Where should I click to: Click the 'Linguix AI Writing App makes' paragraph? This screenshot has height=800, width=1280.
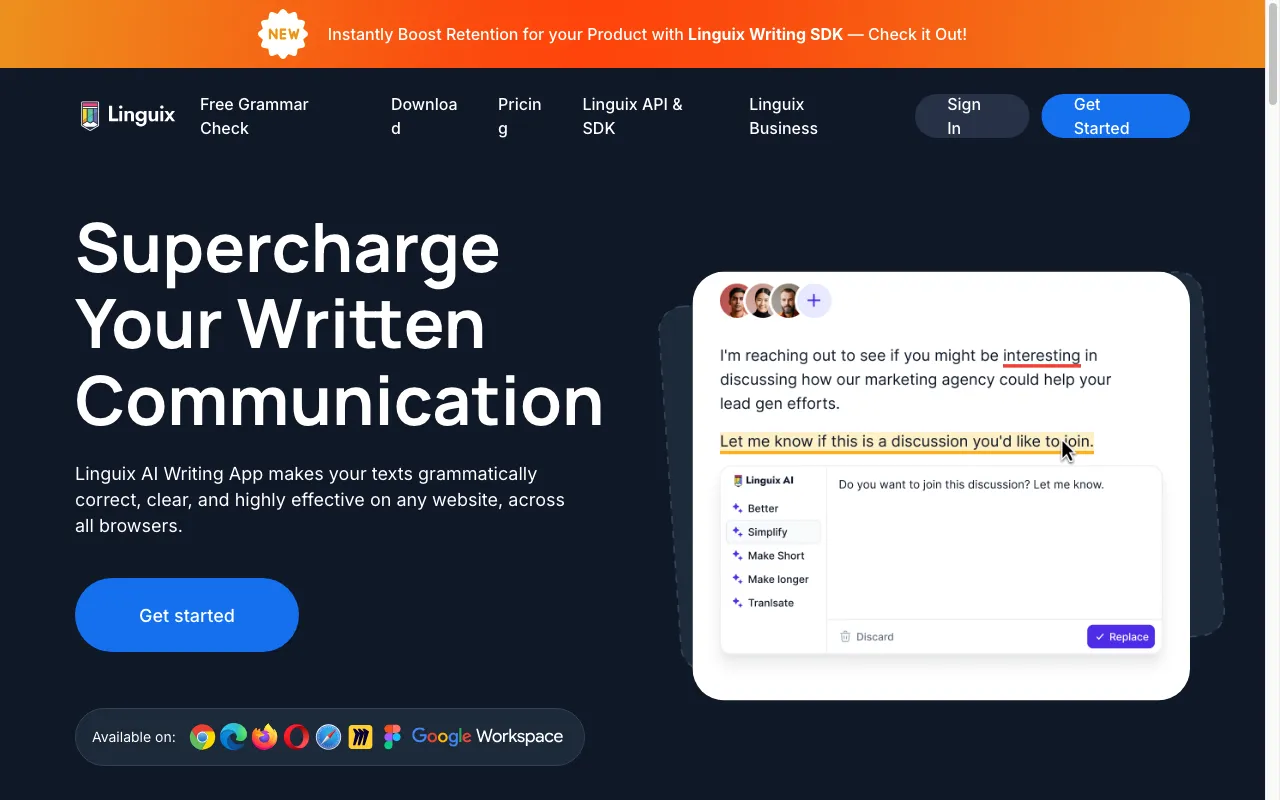320,500
